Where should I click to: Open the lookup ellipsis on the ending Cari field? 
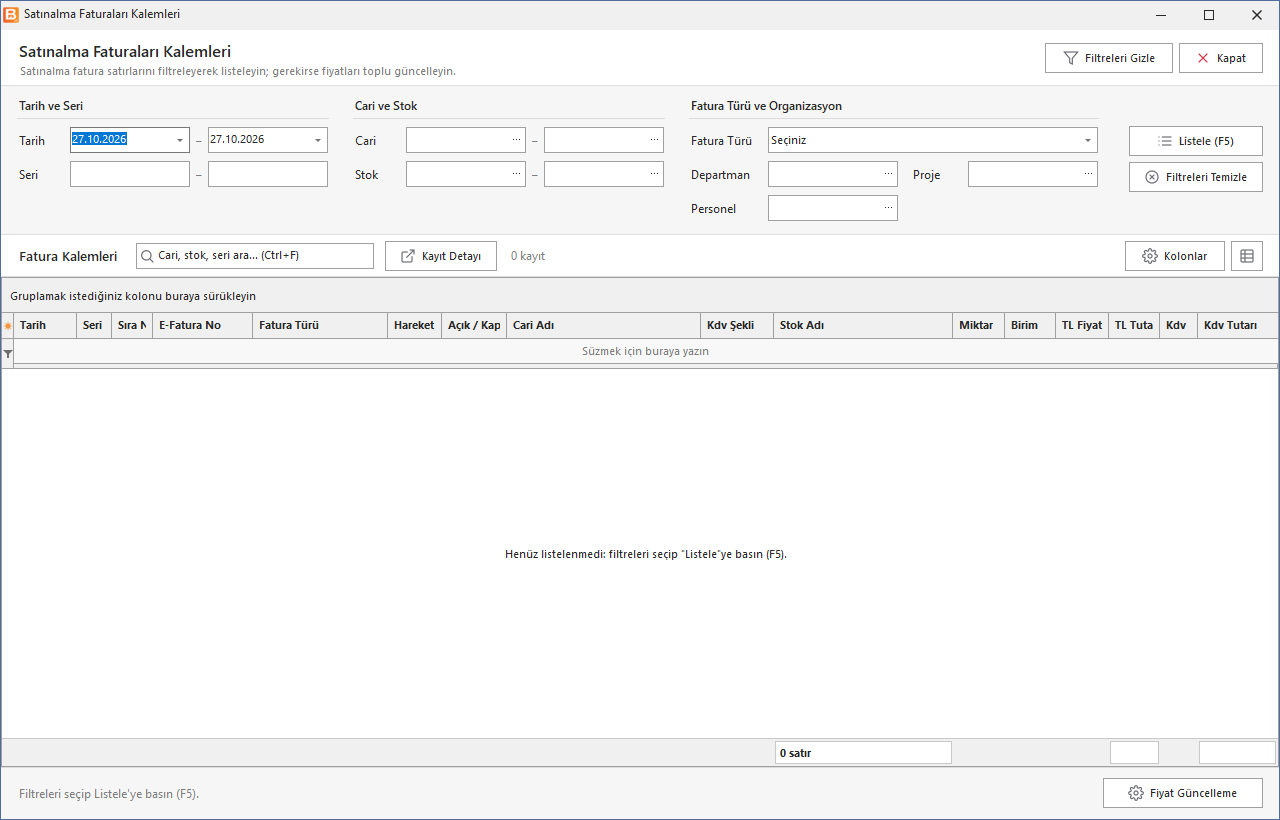pyautogui.click(x=654, y=140)
